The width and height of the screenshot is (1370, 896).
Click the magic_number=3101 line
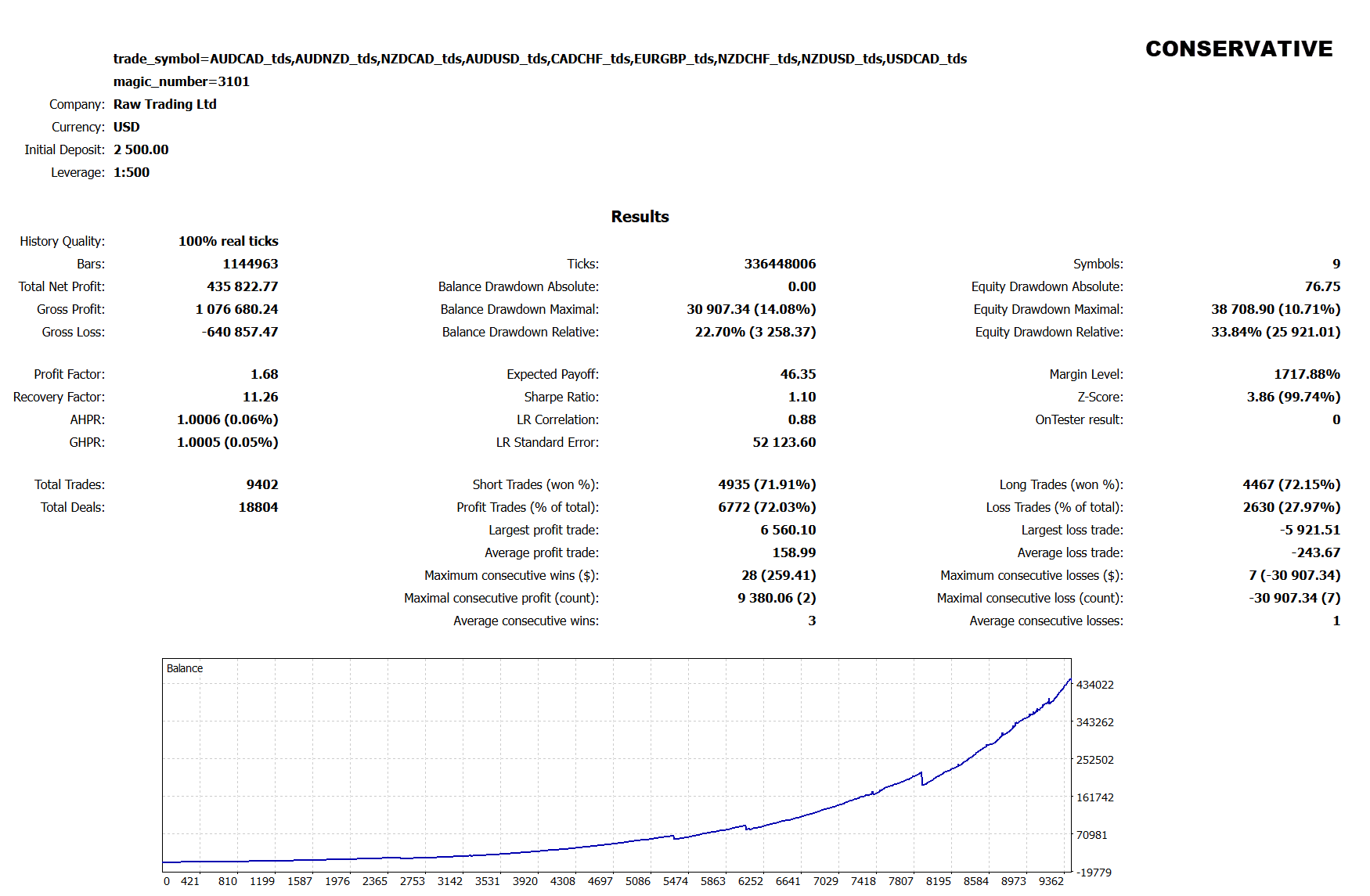[181, 81]
